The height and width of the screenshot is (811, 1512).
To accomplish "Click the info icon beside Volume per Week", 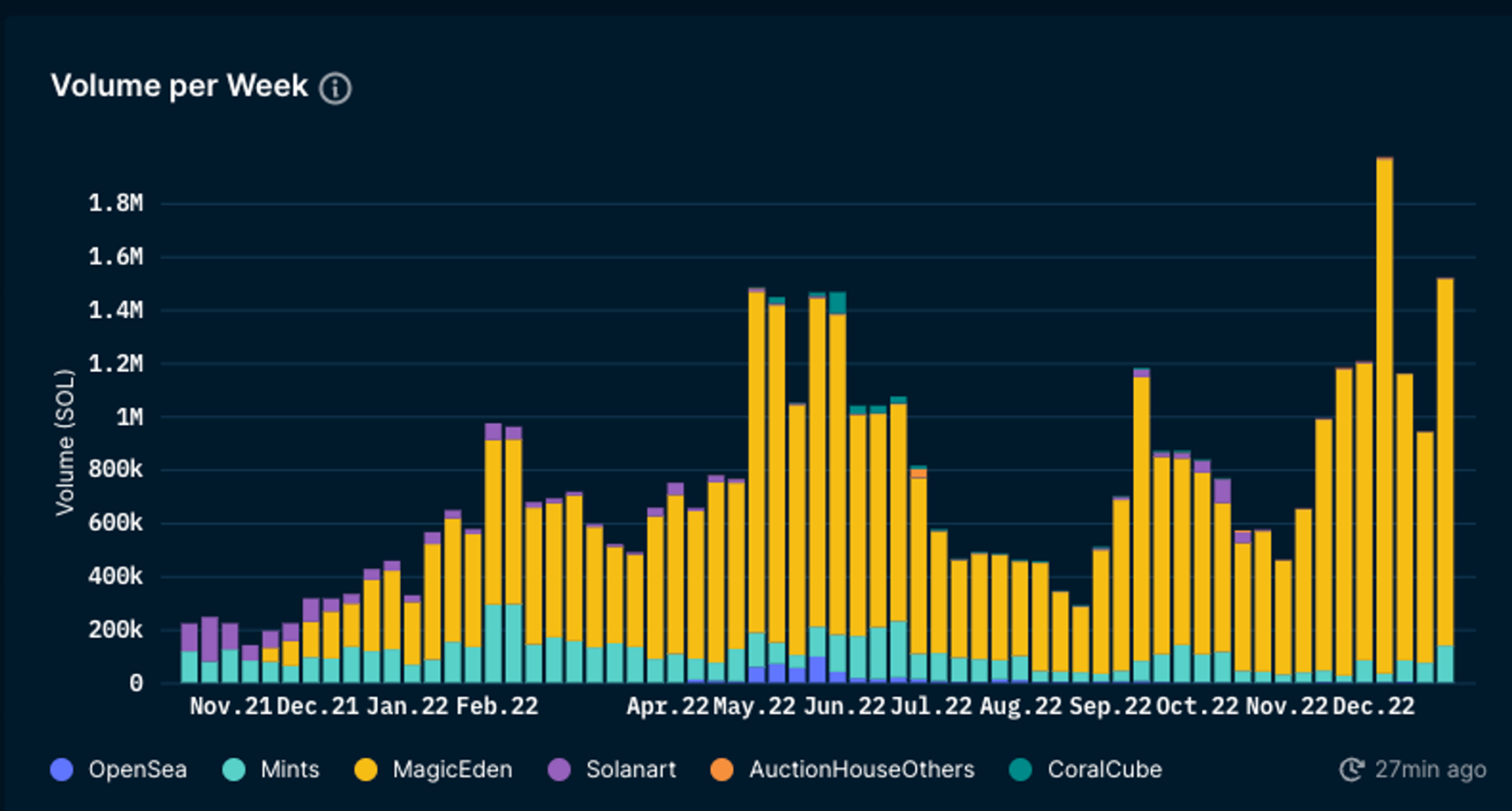I will (x=335, y=88).
